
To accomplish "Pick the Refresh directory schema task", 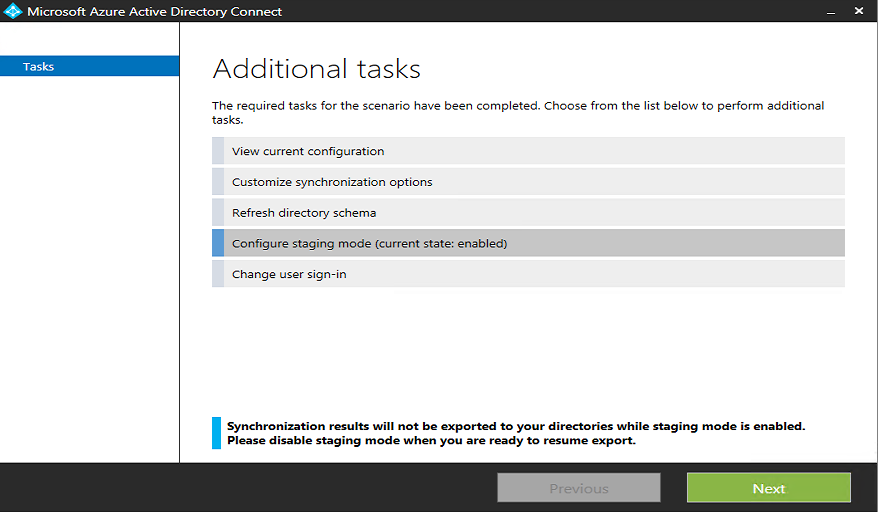I will pyautogui.click(x=528, y=213).
